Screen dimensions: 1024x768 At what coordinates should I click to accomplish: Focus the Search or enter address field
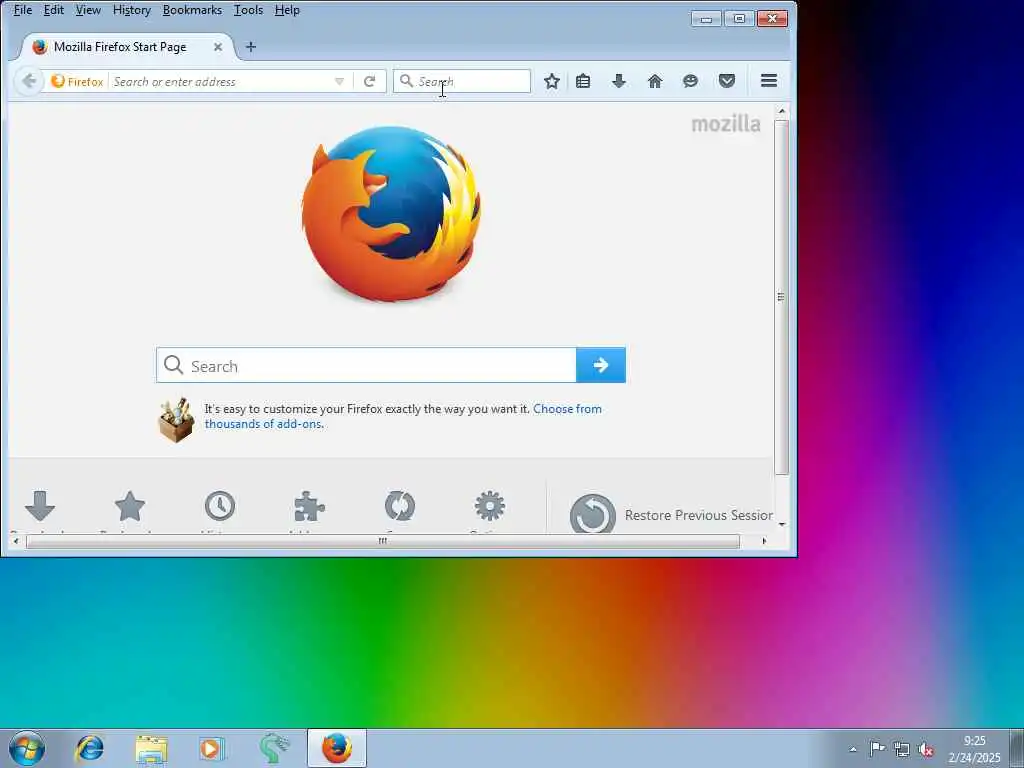pyautogui.click(x=221, y=82)
